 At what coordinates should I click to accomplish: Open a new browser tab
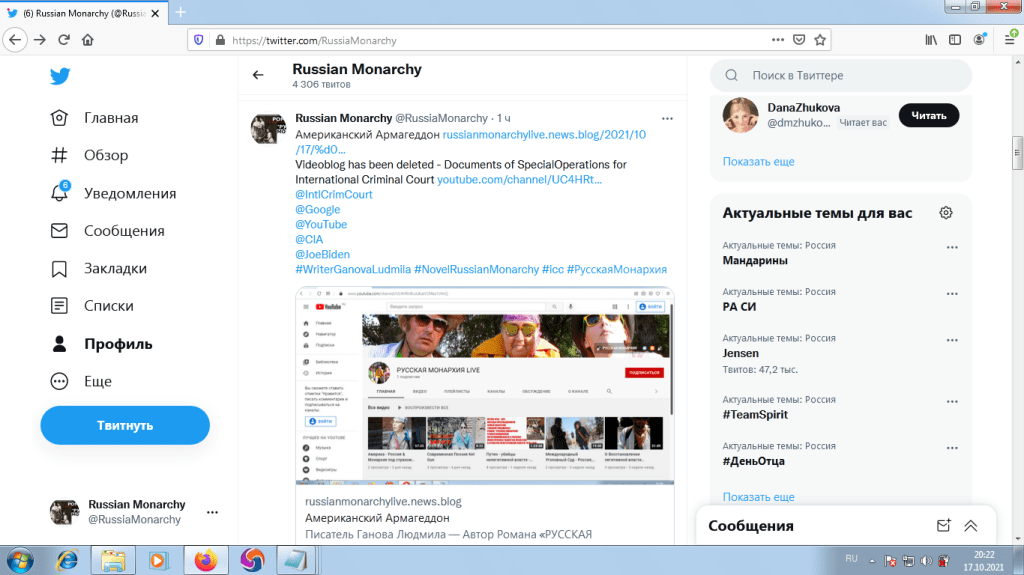pos(181,12)
